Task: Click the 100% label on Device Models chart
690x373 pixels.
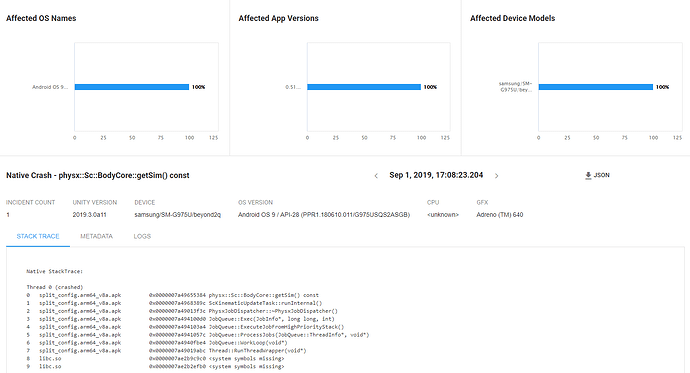Action: [662, 87]
